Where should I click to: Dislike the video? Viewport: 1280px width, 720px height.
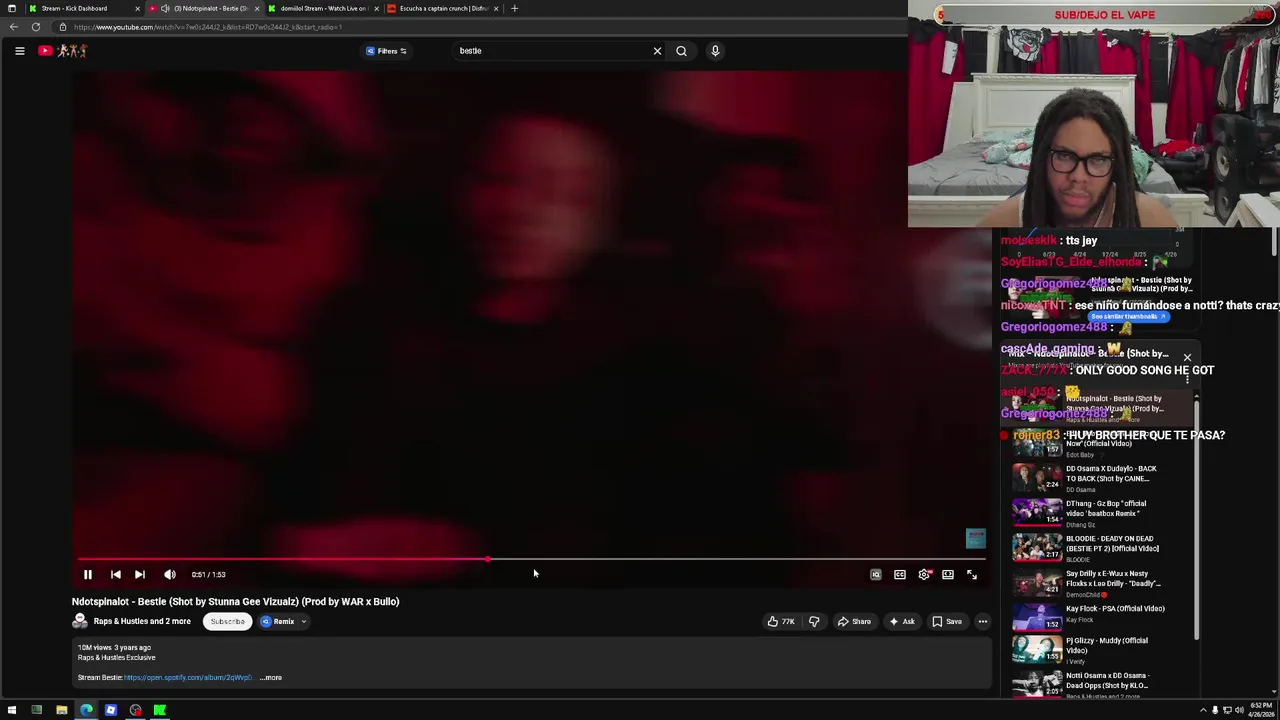pyautogui.click(x=814, y=621)
